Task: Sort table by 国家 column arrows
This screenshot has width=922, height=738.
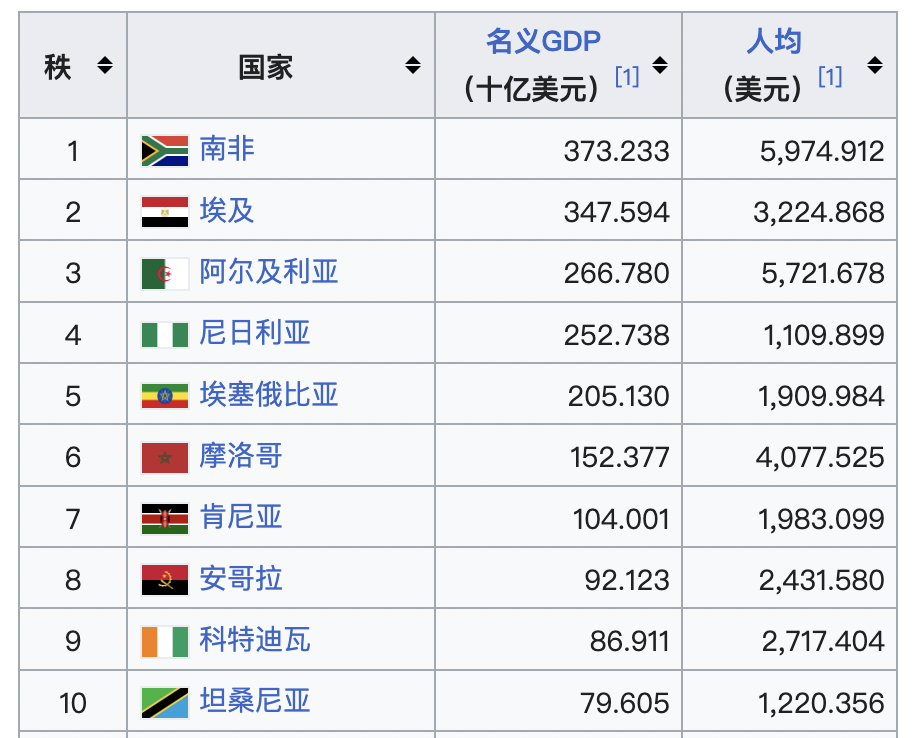Action: click(x=413, y=67)
